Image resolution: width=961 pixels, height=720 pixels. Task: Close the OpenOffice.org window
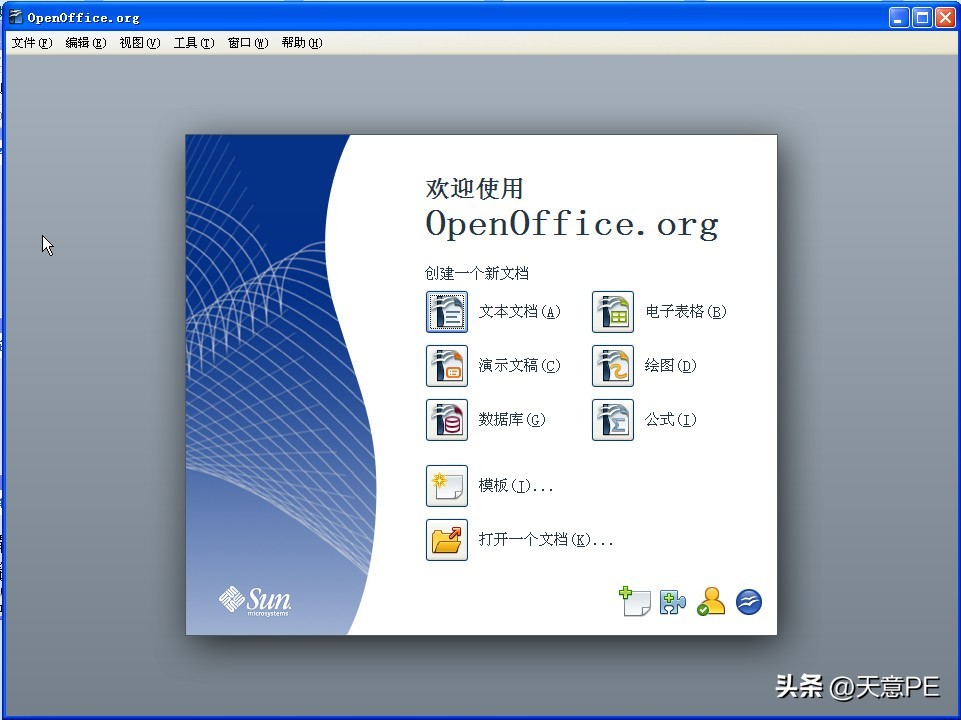[x=945, y=17]
